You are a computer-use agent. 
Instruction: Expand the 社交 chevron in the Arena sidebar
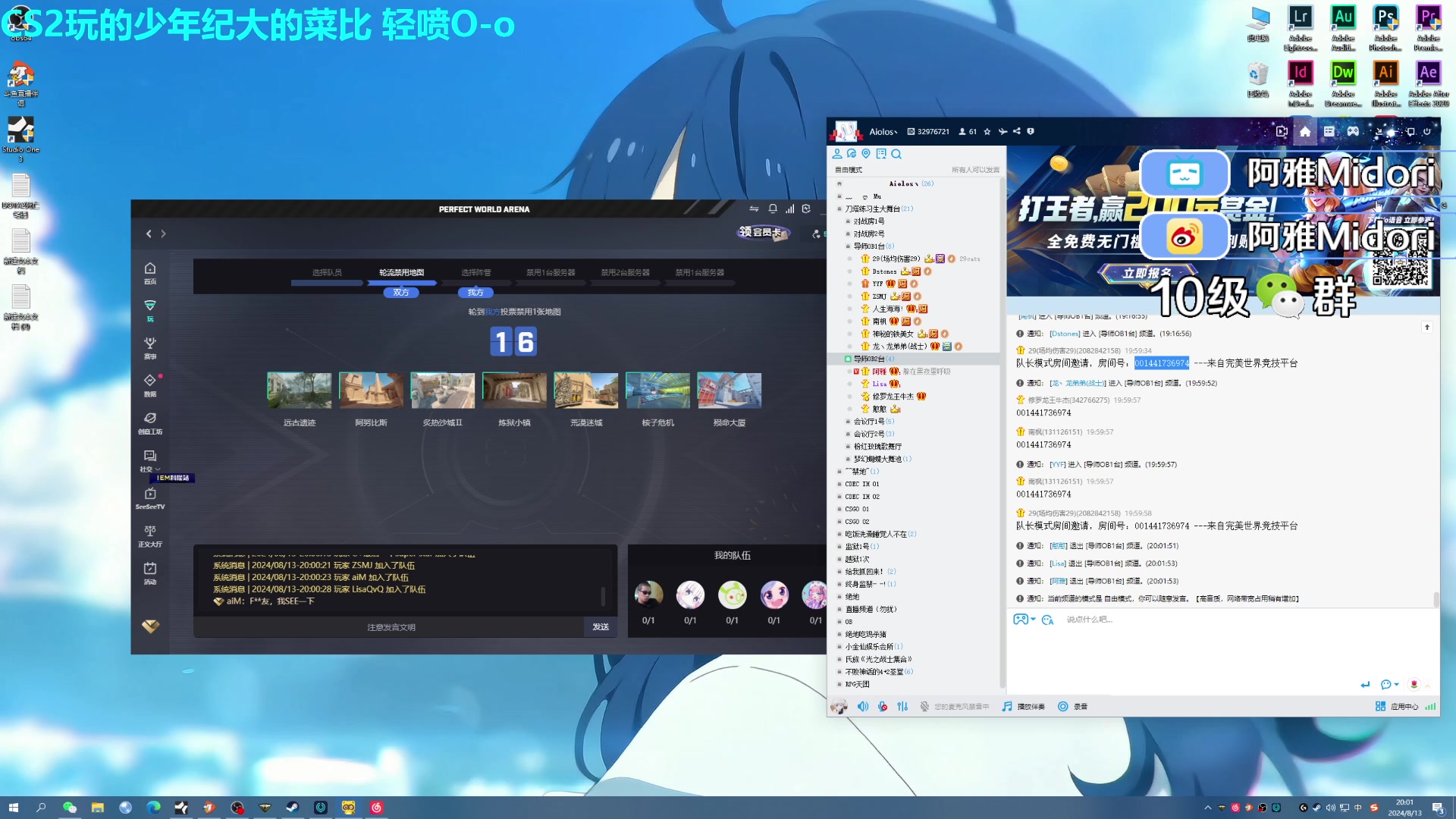click(x=158, y=469)
